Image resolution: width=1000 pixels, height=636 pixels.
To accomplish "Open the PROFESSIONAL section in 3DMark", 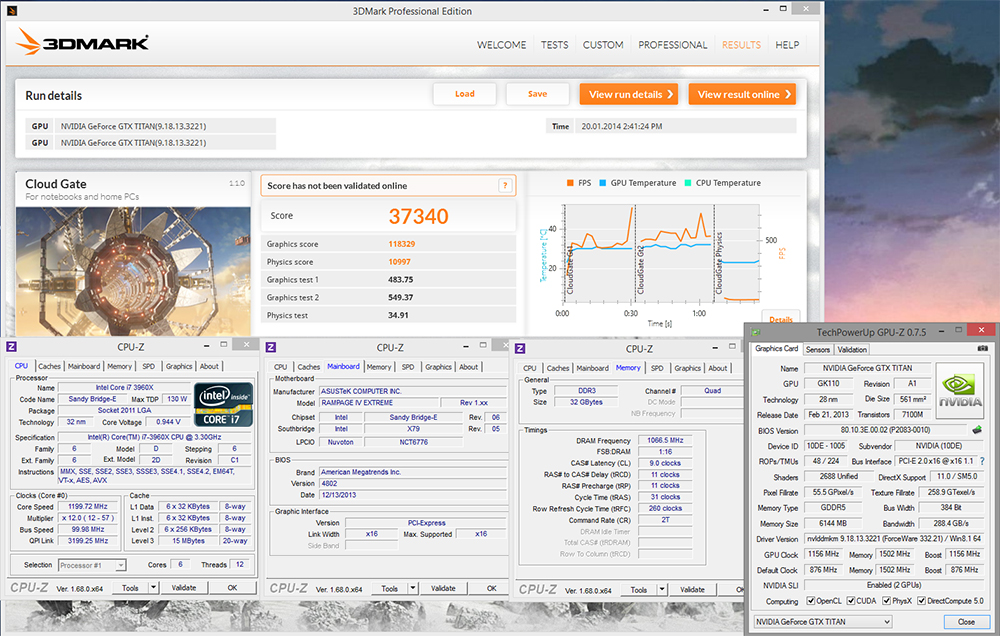I will click(672, 45).
